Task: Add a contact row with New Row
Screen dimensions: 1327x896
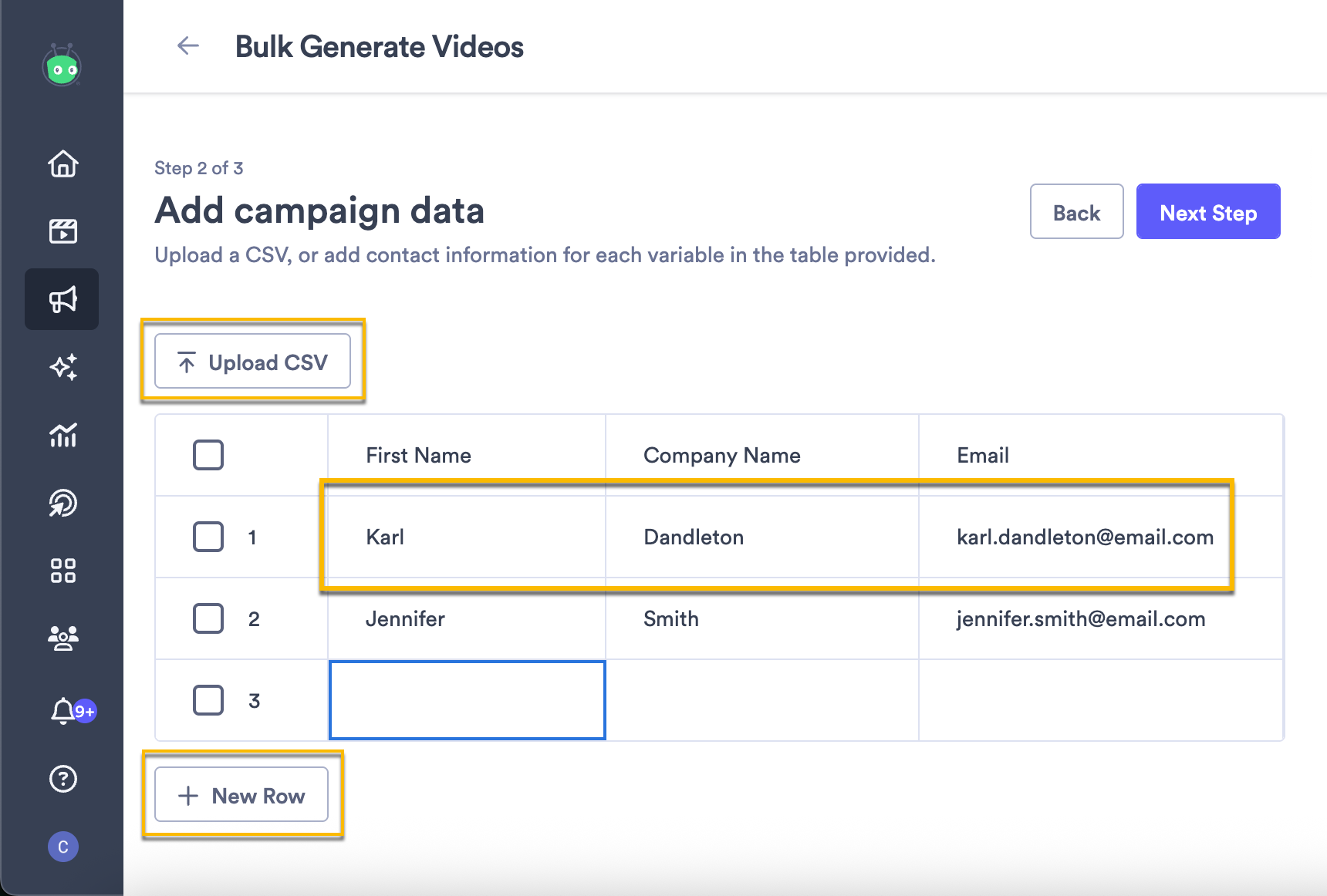Action: (x=241, y=795)
